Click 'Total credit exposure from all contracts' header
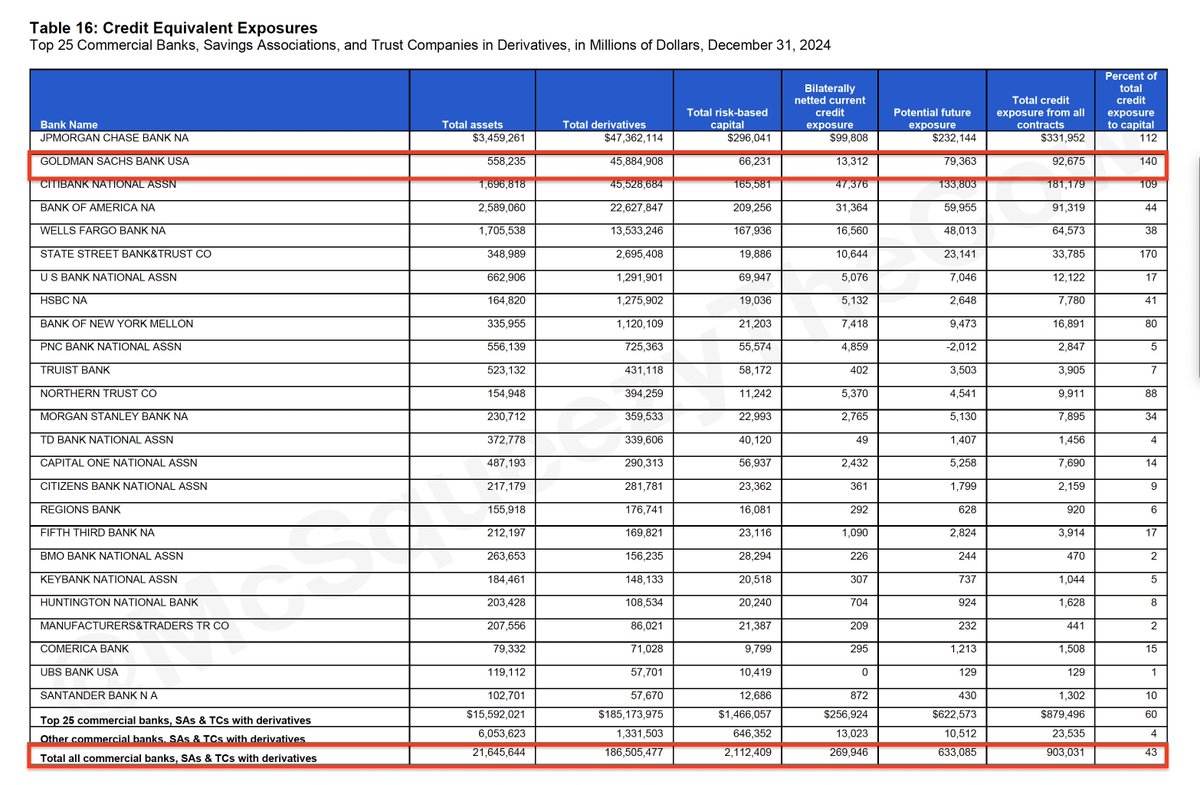This screenshot has width=1200, height=785. 1041,112
